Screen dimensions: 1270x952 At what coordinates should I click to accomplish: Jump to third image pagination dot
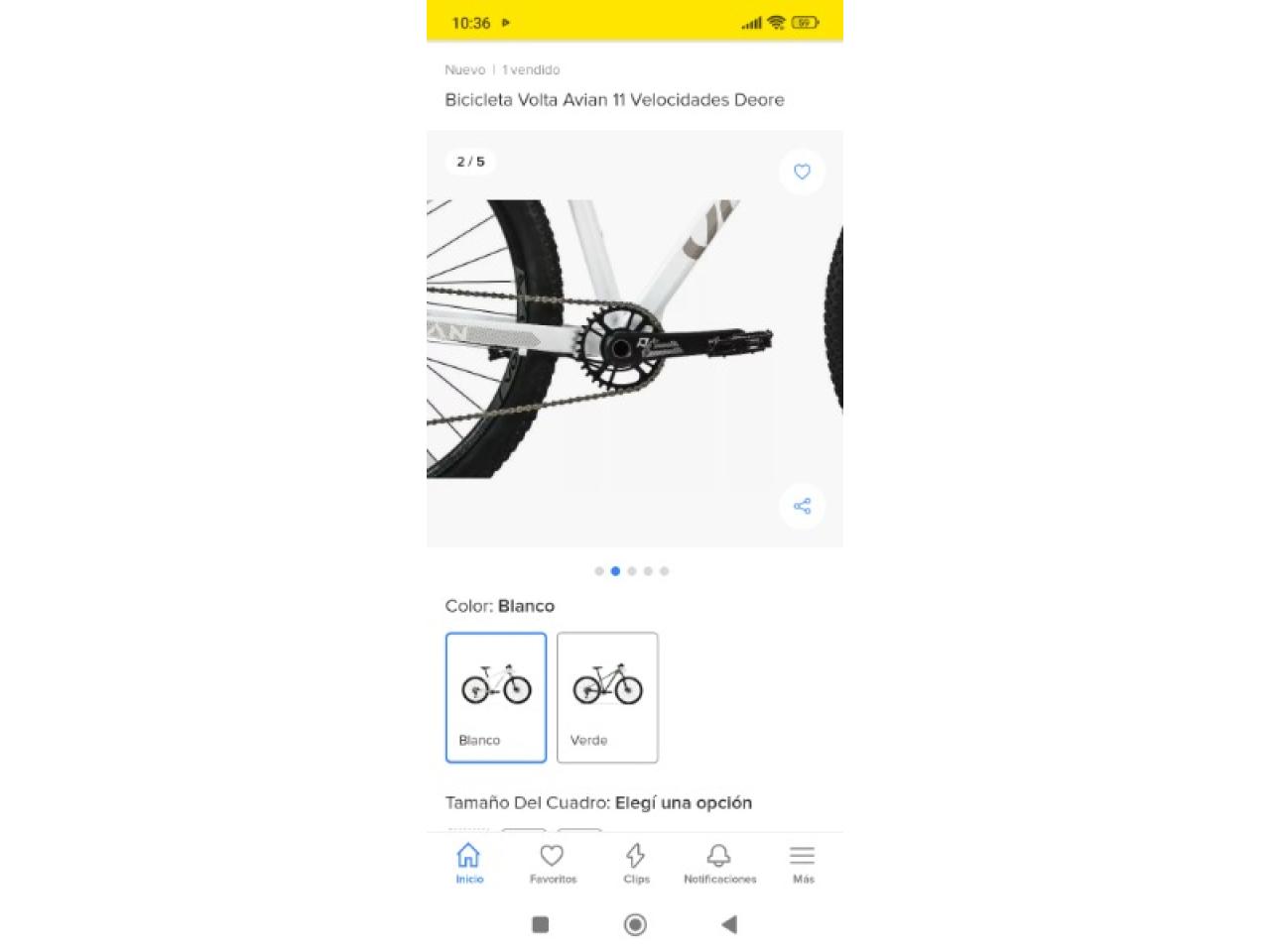click(632, 571)
